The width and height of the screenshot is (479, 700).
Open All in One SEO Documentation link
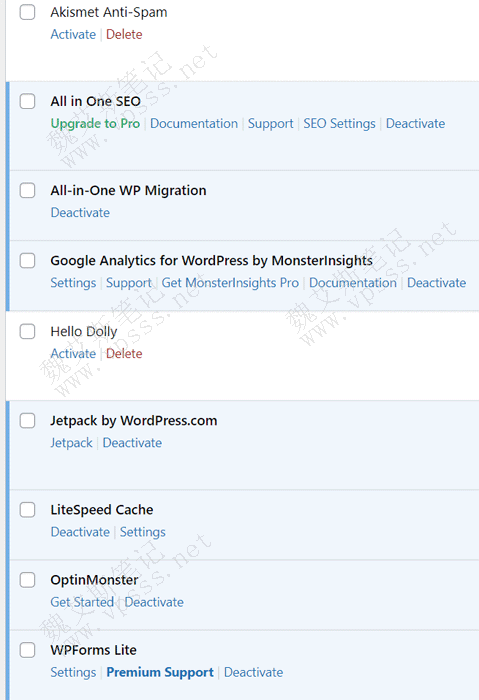pyautogui.click(x=194, y=124)
